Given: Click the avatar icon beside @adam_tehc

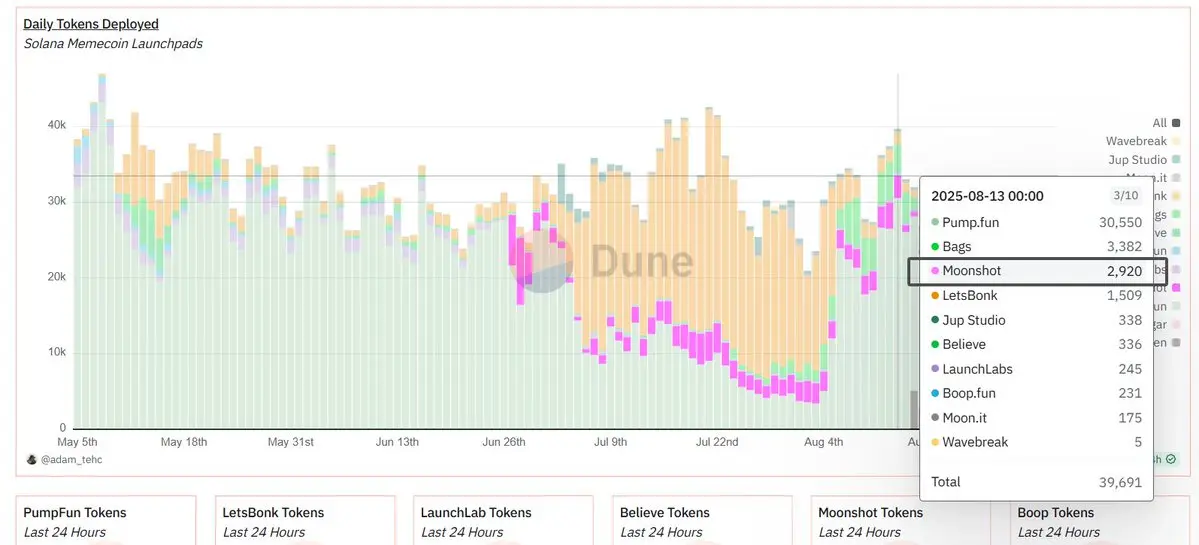Looking at the screenshot, I should tap(31, 459).
